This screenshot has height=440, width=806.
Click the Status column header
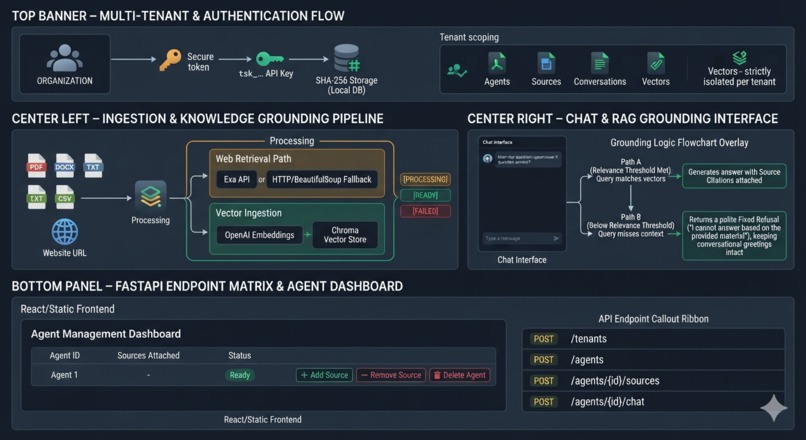[240, 356]
